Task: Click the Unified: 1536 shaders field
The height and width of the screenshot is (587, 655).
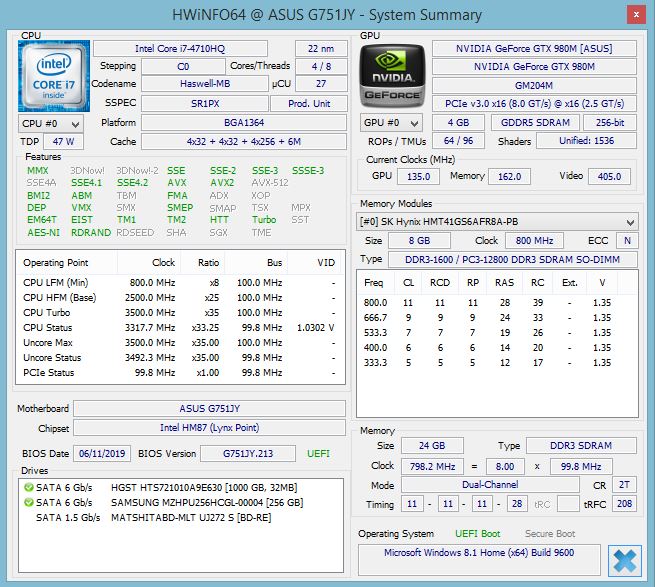Action: point(586,141)
